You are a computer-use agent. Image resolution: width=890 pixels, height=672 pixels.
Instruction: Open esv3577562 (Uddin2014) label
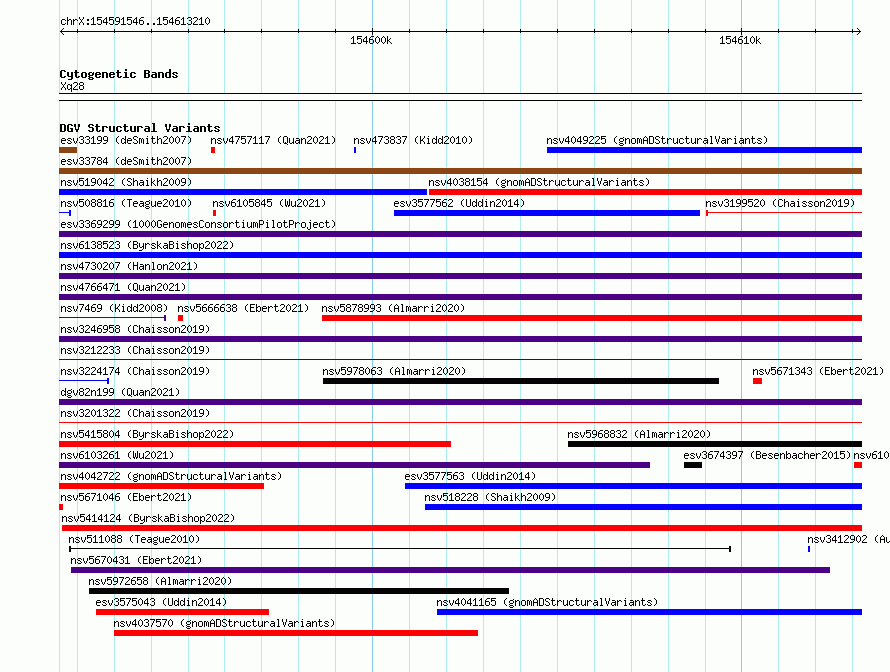459,203
